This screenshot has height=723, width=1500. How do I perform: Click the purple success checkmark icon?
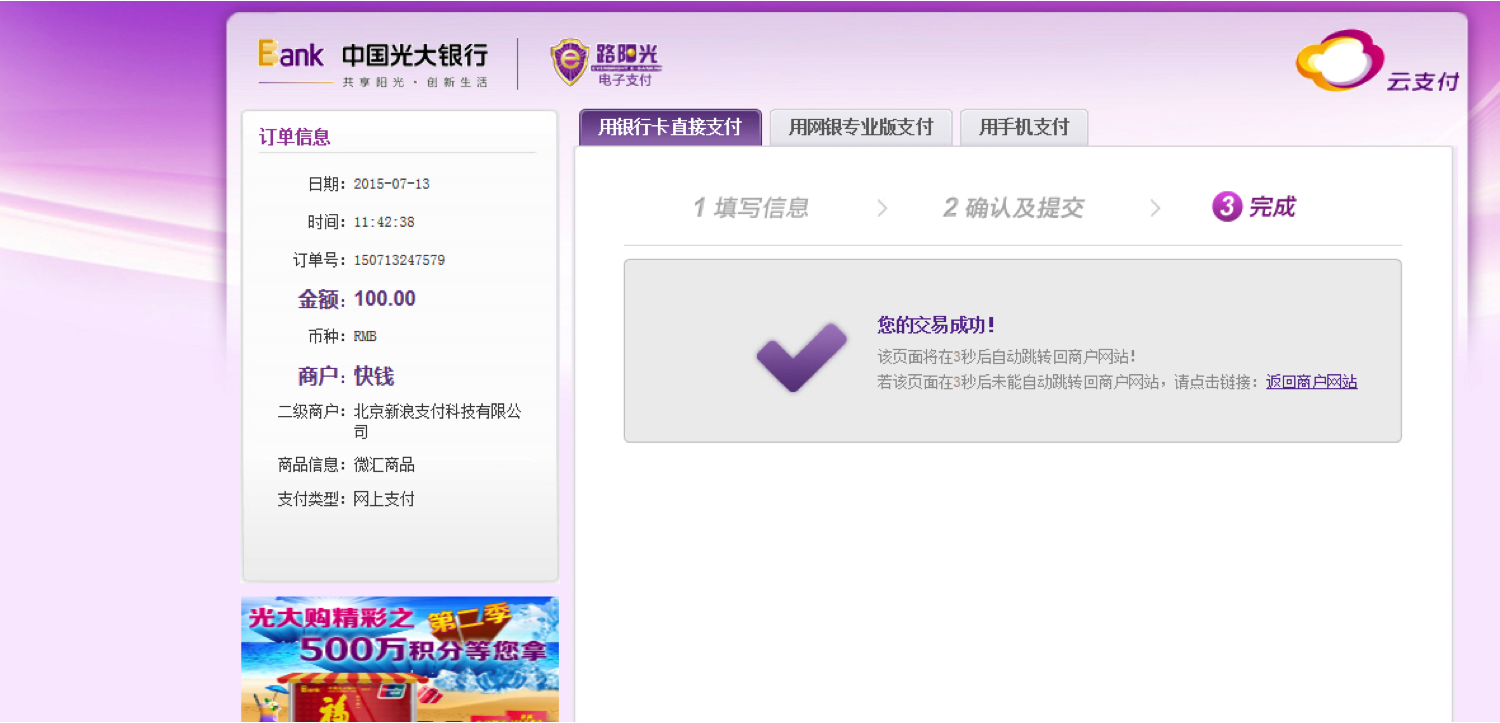click(x=801, y=356)
